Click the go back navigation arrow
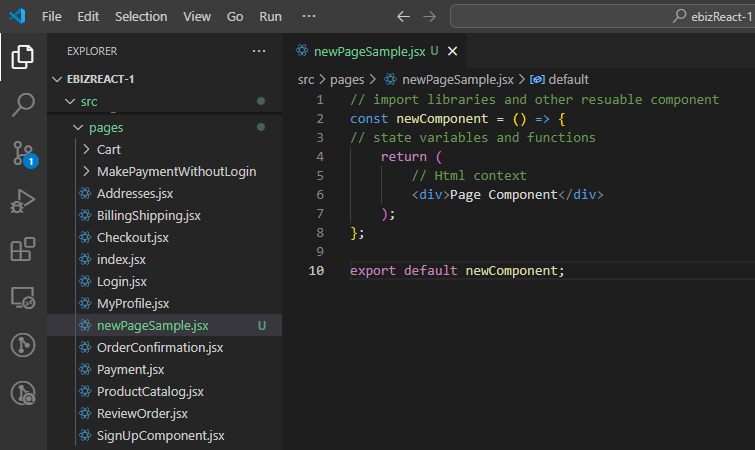The image size is (755, 450). pyautogui.click(x=403, y=16)
